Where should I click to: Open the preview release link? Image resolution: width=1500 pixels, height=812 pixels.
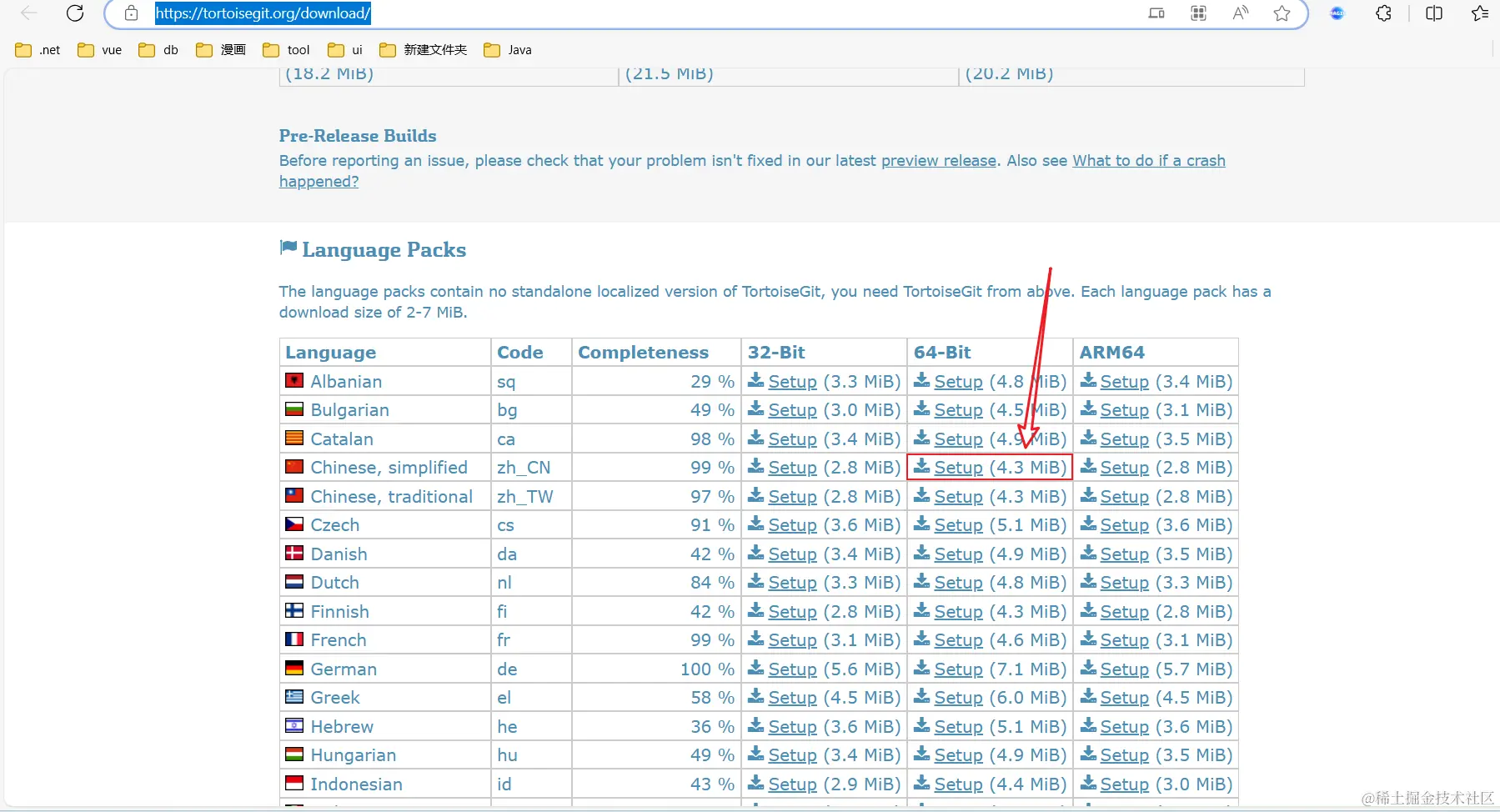point(939,161)
